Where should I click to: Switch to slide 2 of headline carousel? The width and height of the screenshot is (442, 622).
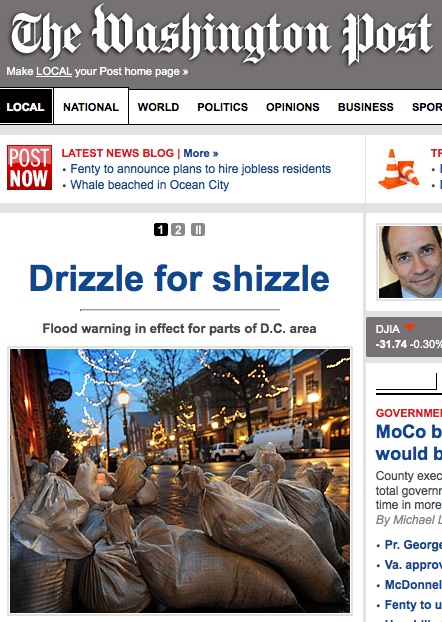(x=178, y=229)
